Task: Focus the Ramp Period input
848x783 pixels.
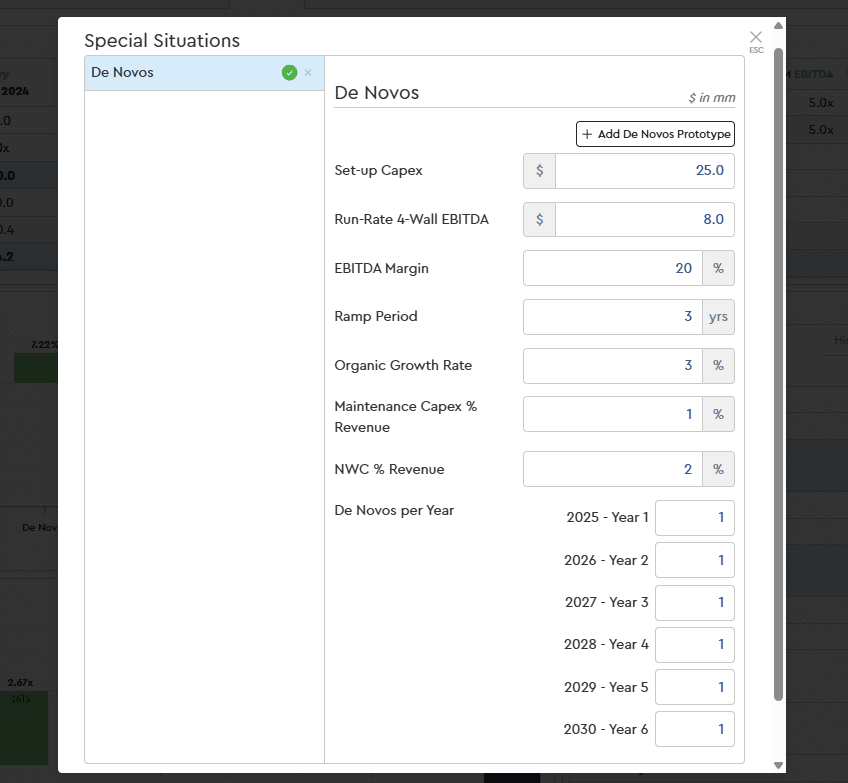Action: tap(612, 317)
